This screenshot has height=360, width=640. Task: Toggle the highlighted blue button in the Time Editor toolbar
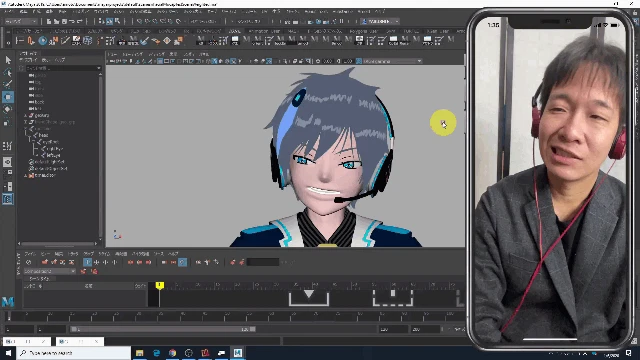pos(87,262)
